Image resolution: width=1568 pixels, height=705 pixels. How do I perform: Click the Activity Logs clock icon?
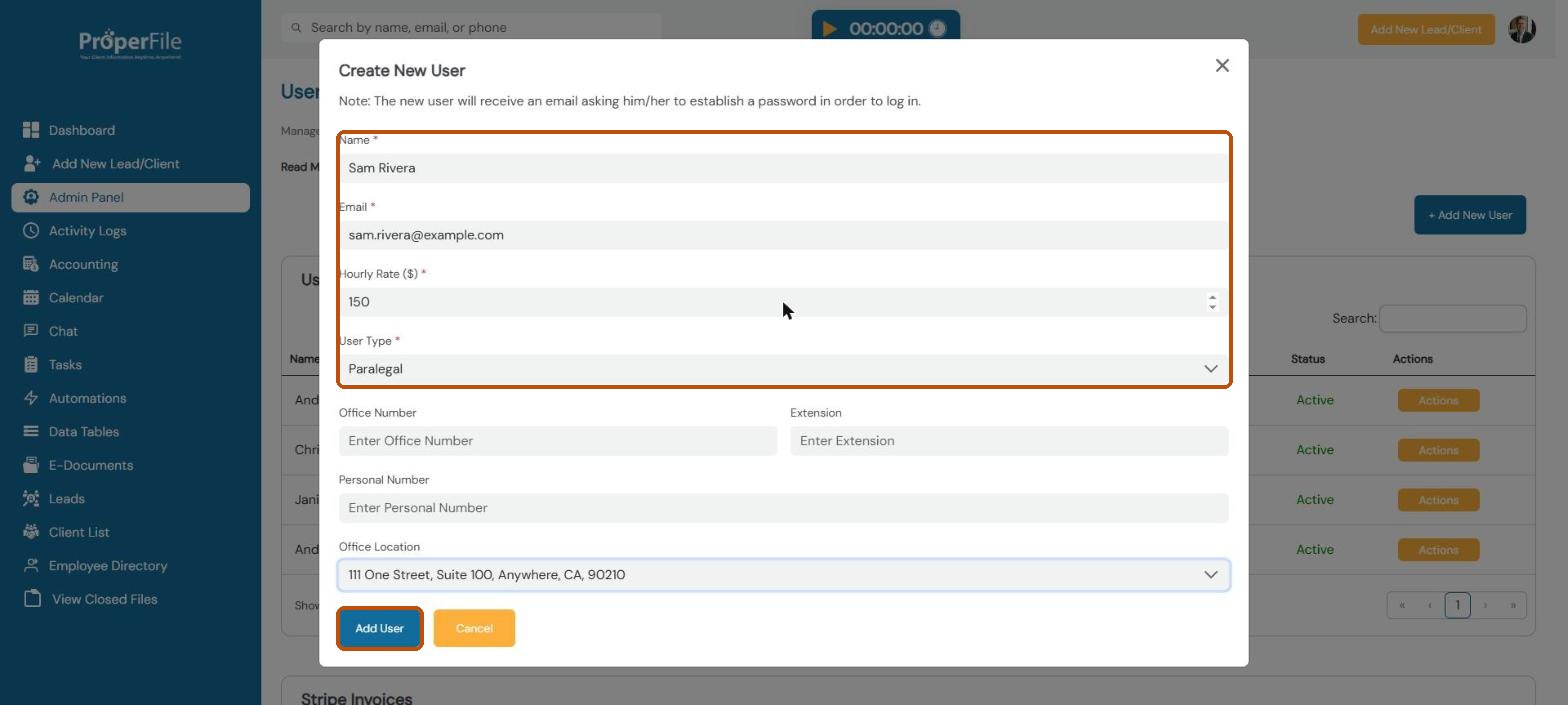pos(31,230)
